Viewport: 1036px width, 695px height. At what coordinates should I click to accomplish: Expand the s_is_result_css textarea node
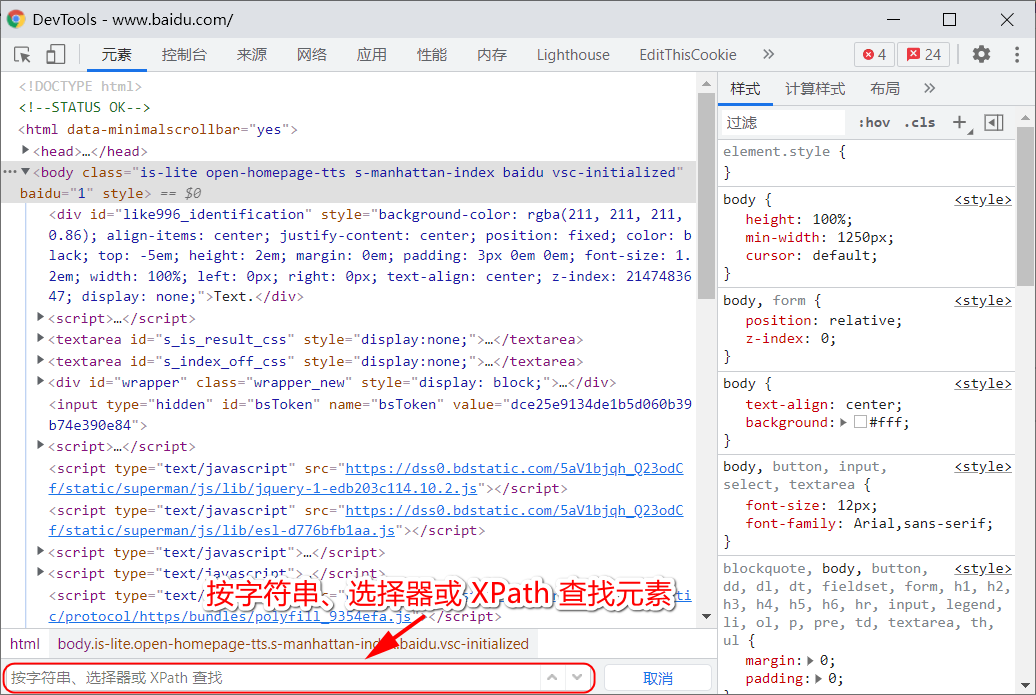pyautogui.click(x=40, y=338)
